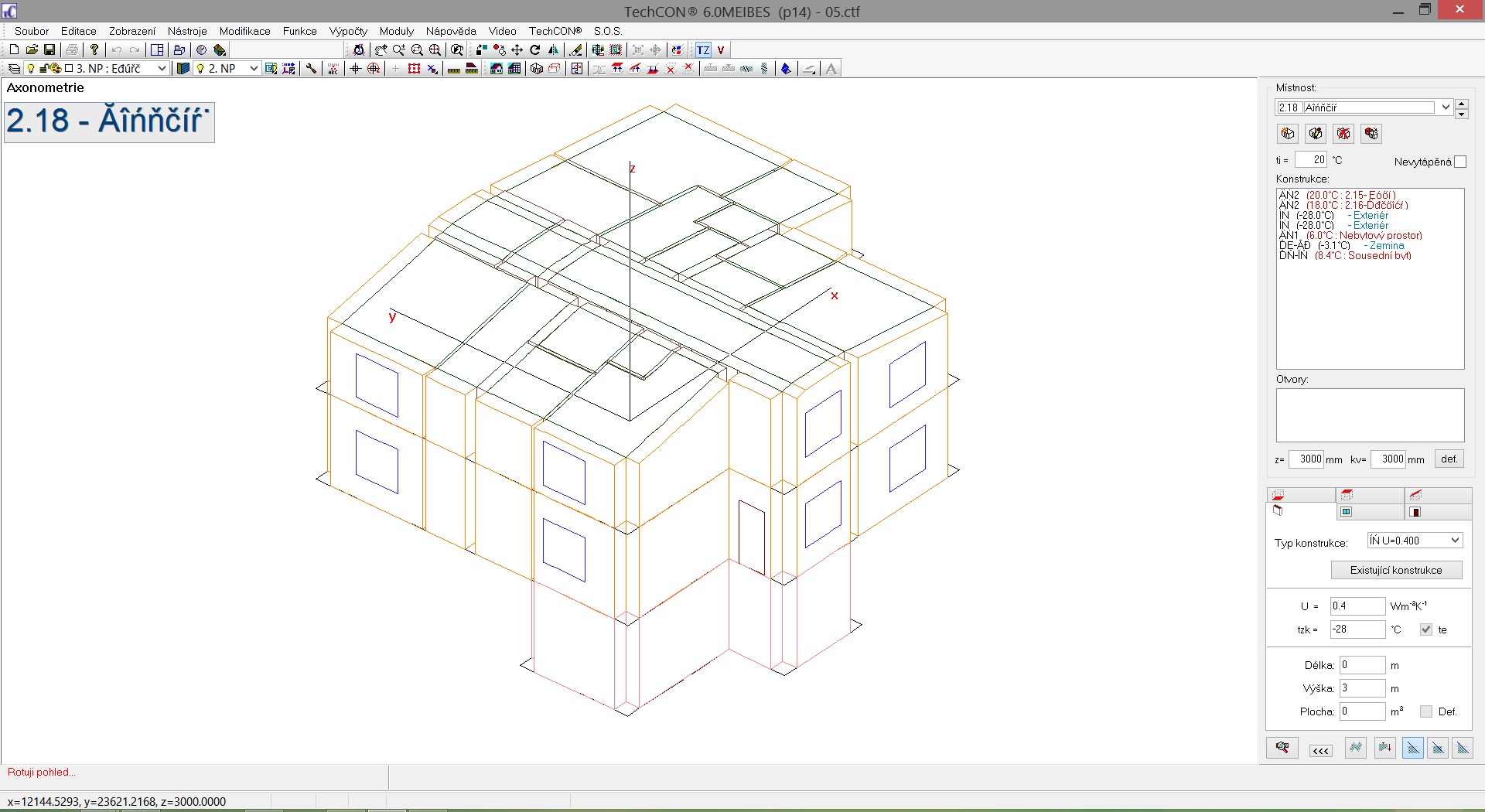Click the rotate view arrow icon
The height and width of the screenshot is (812, 1485).
click(x=535, y=49)
